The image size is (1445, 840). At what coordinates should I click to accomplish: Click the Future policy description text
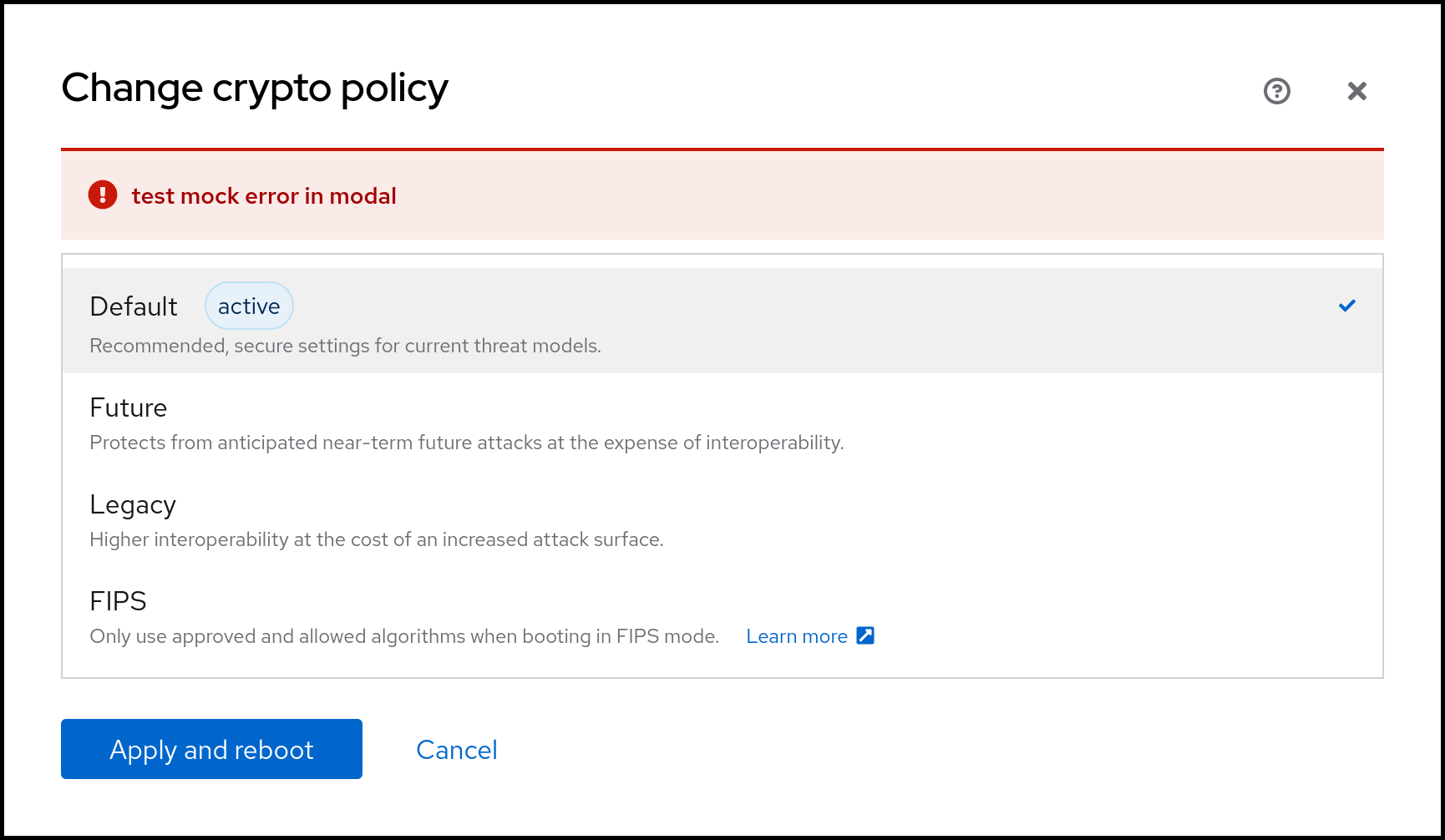pos(467,443)
